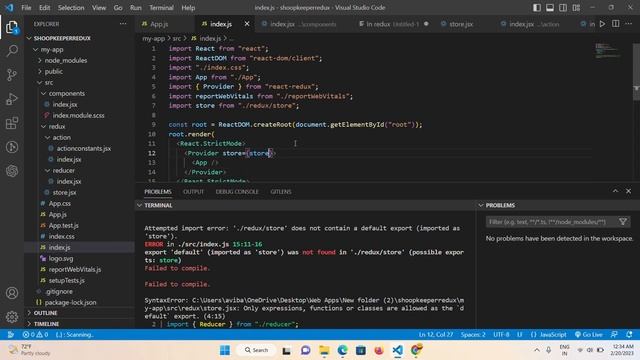Switch to the store.jsx editor tab

tap(461, 24)
